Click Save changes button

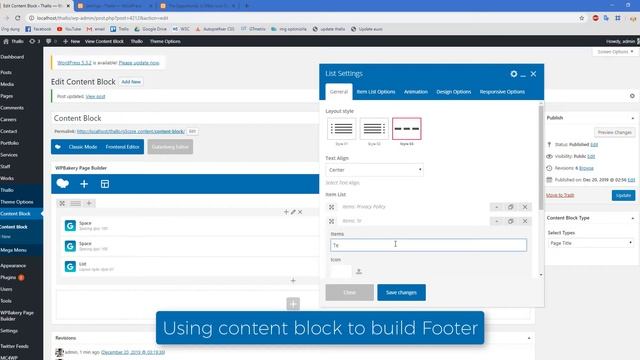[401, 293]
